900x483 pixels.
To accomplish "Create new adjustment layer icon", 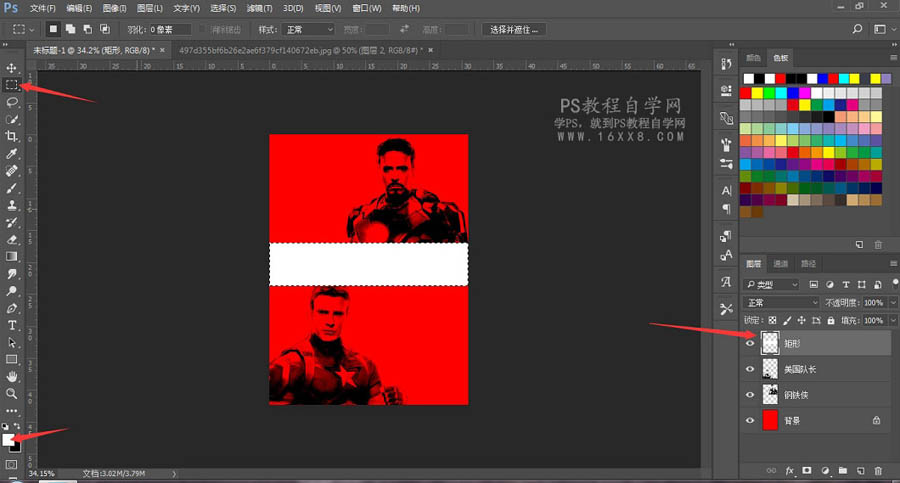I will [825, 471].
